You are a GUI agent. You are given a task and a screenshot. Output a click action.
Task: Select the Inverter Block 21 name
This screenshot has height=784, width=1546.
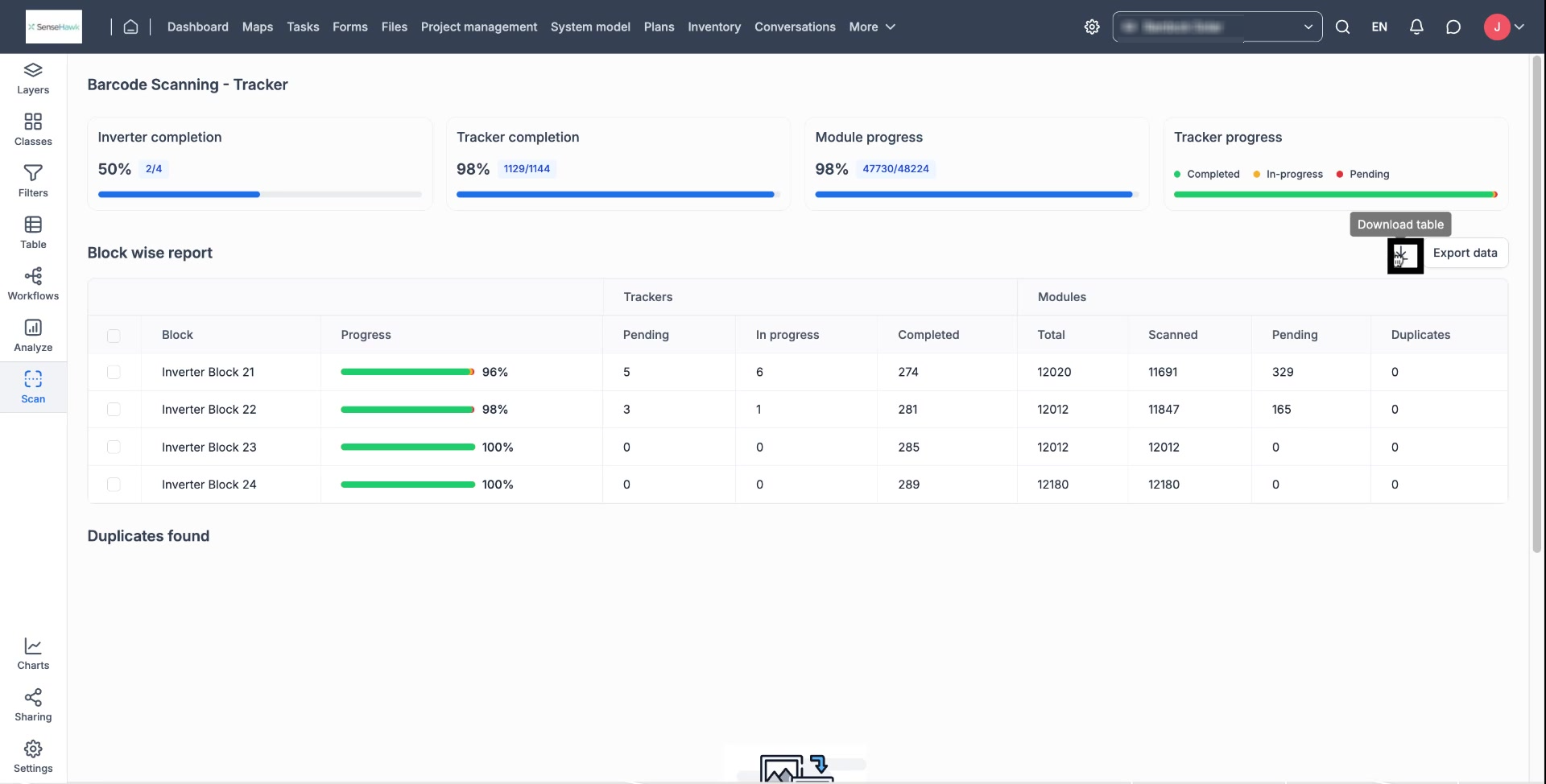(x=208, y=372)
